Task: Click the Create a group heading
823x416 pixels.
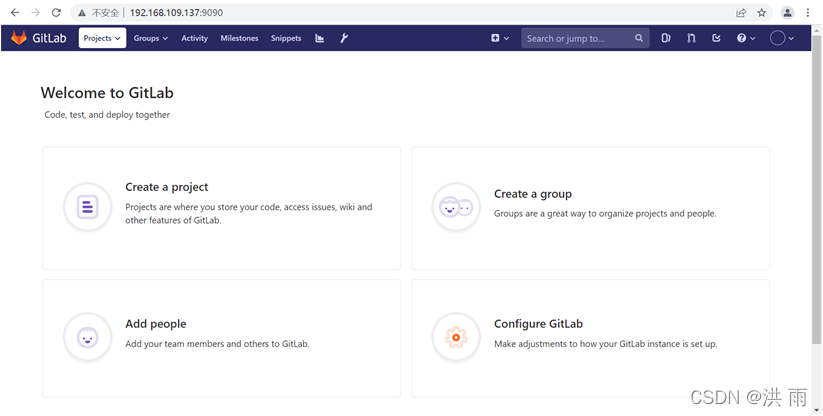Action: coord(533,194)
